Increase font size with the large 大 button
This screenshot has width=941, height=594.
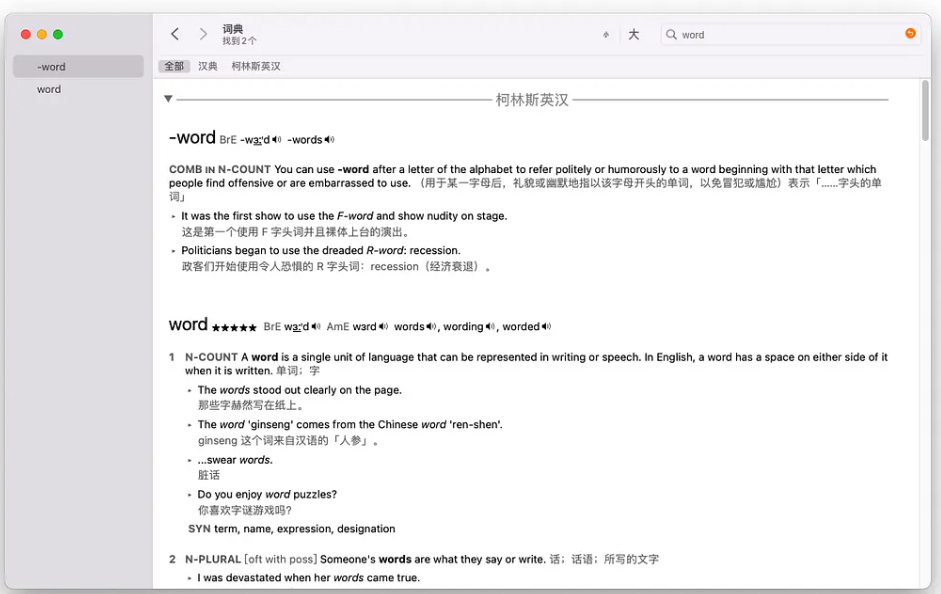634,34
